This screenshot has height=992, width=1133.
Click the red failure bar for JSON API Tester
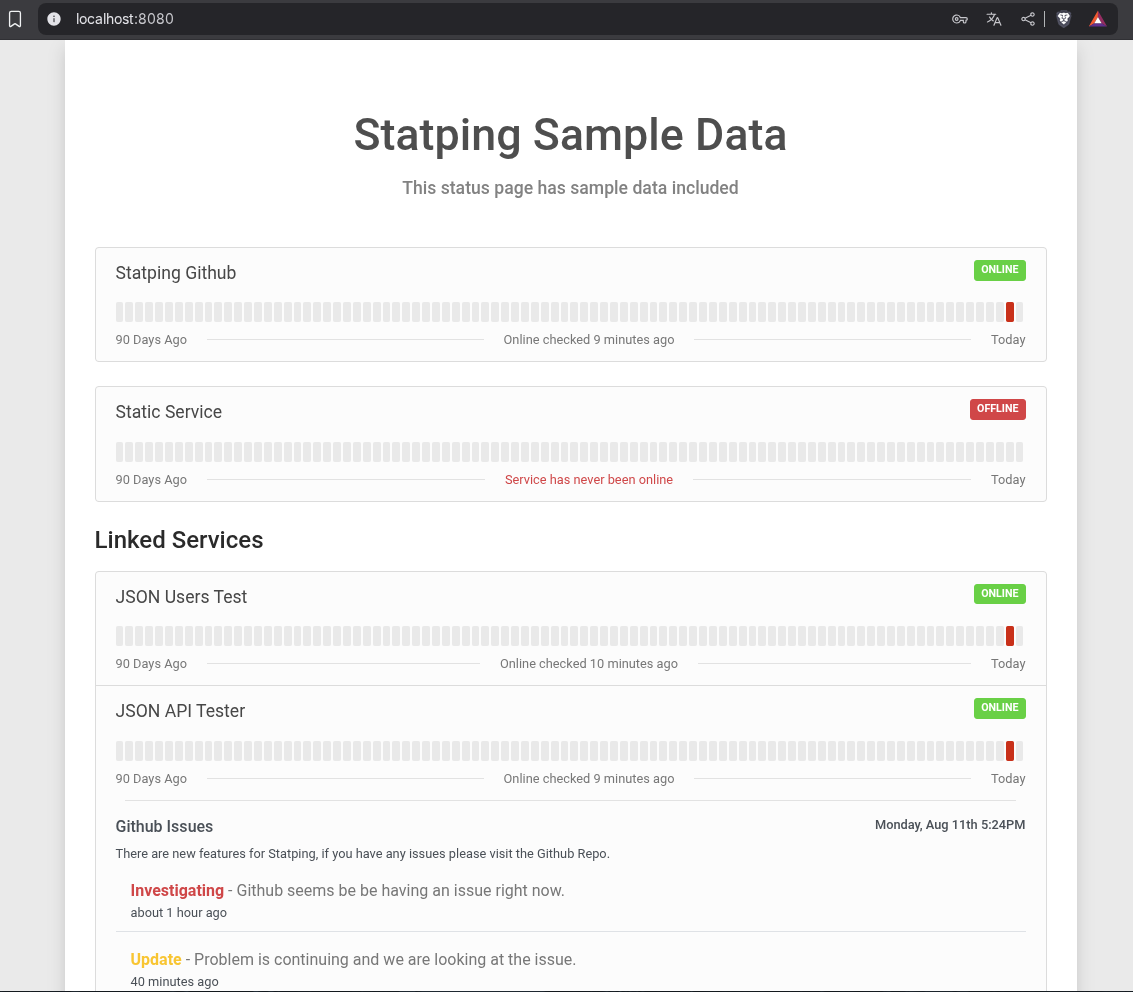click(1010, 751)
